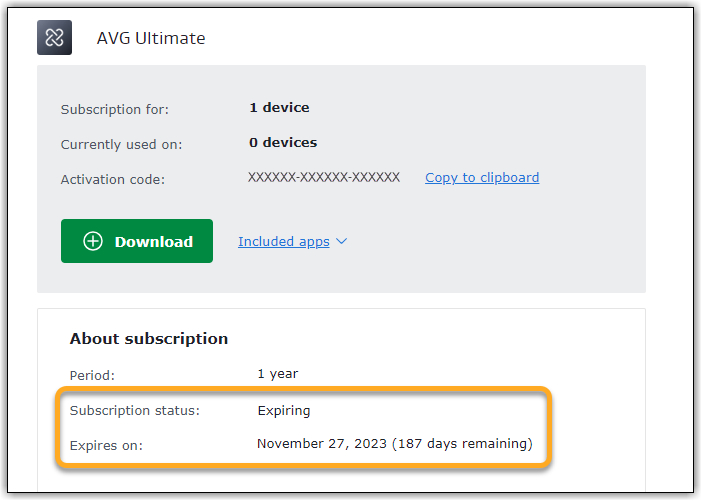The width and height of the screenshot is (702, 501).
Task: Copy activation code to clipboard
Action: [x=481, y=178]
